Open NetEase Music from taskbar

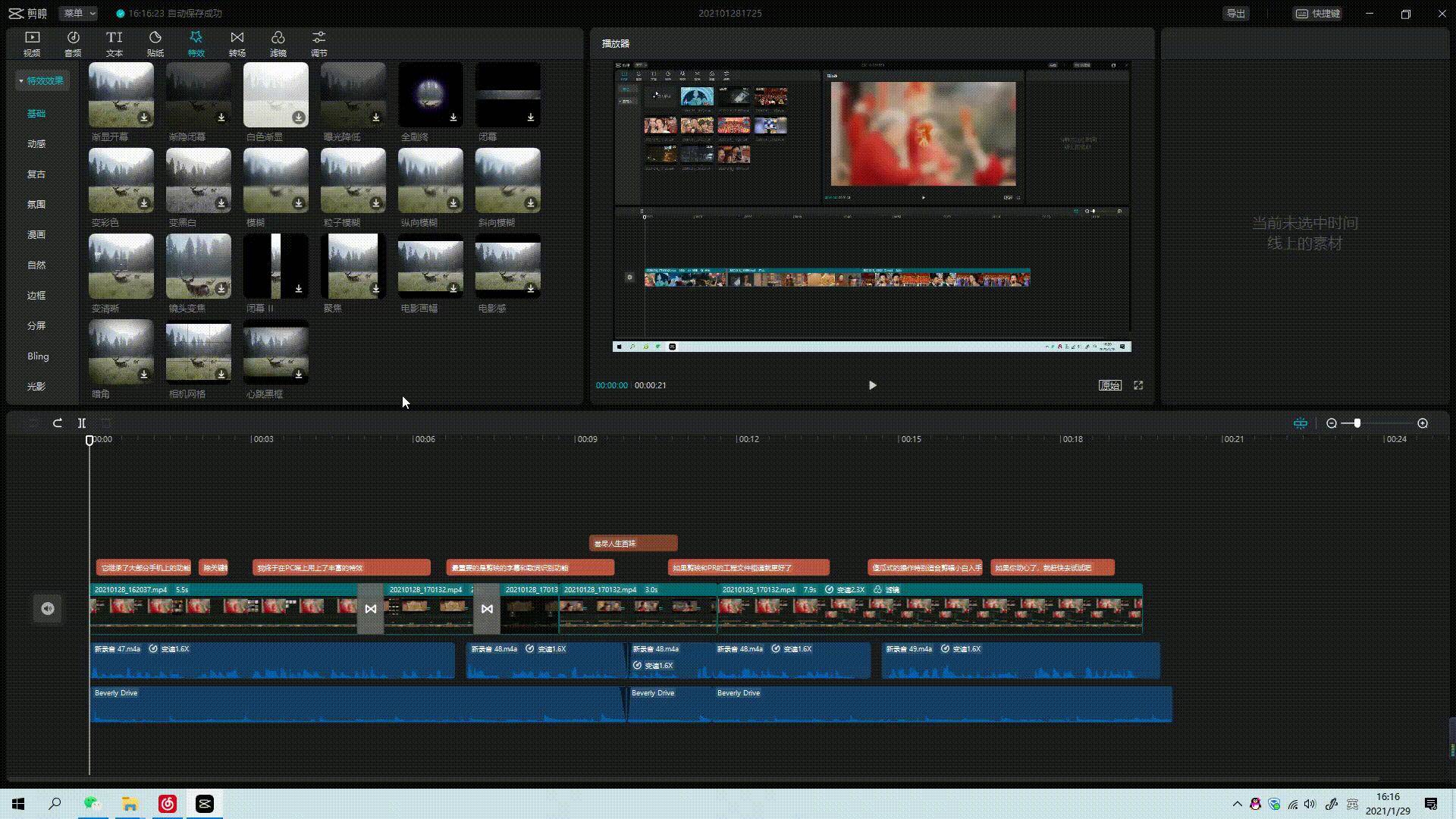pos(168,804)
